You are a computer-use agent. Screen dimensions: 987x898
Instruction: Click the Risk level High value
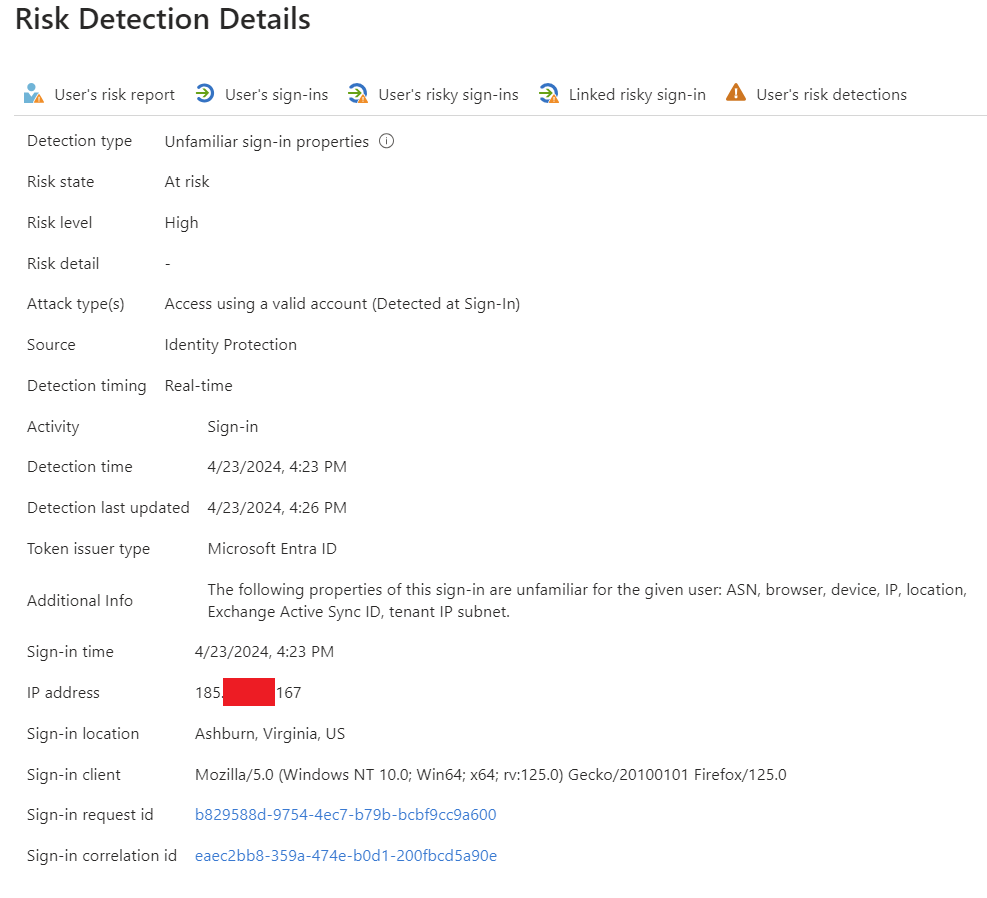[181, 223]
